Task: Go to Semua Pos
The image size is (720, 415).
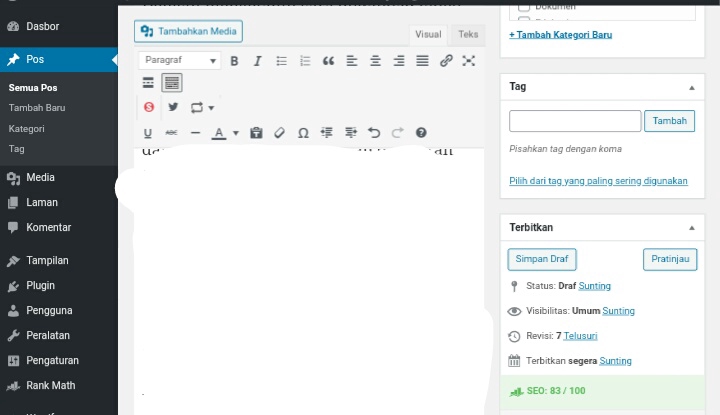Action: click(x=33, y=88)
